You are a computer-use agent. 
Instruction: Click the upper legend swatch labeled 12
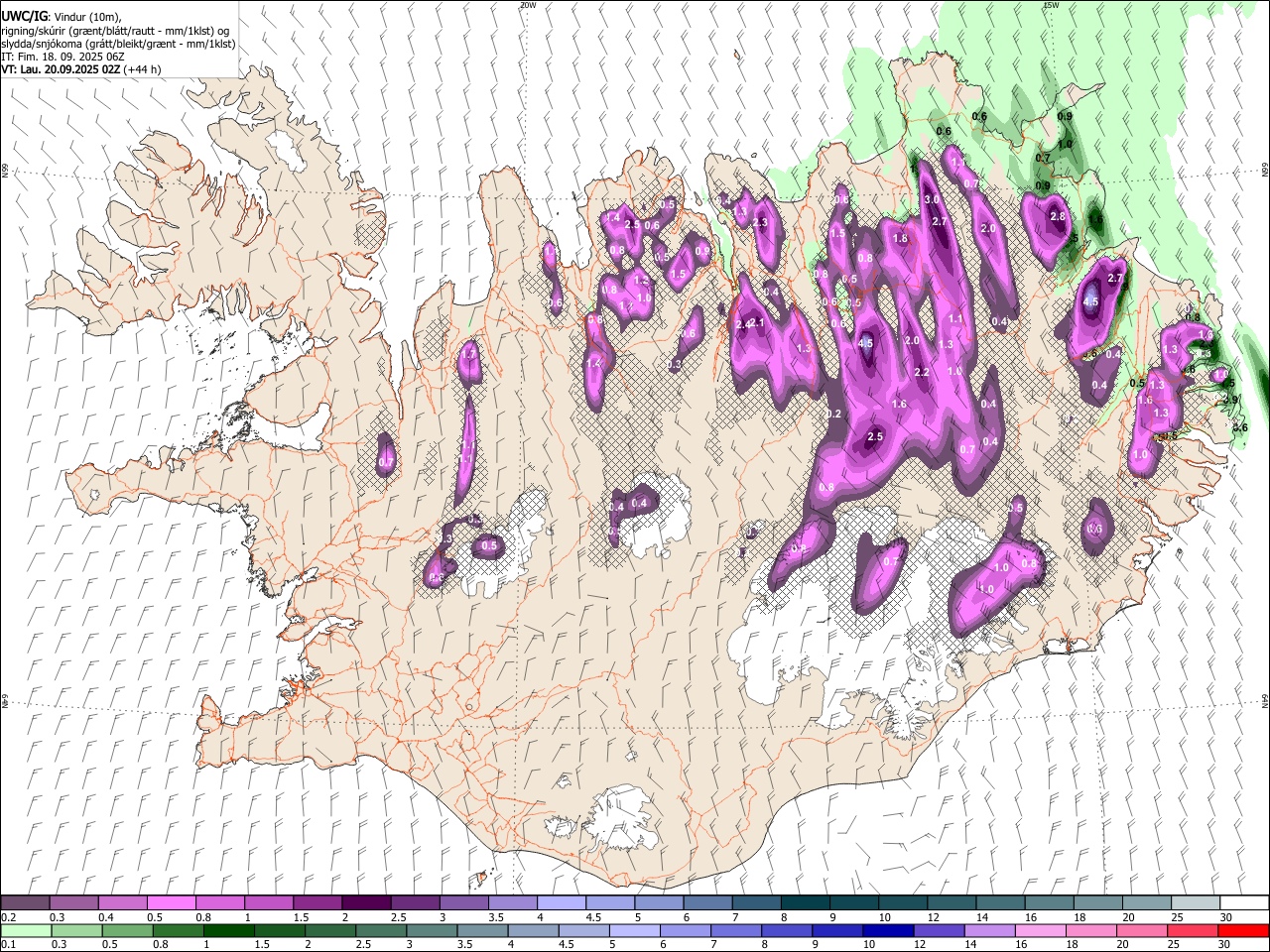click(951, 903)
